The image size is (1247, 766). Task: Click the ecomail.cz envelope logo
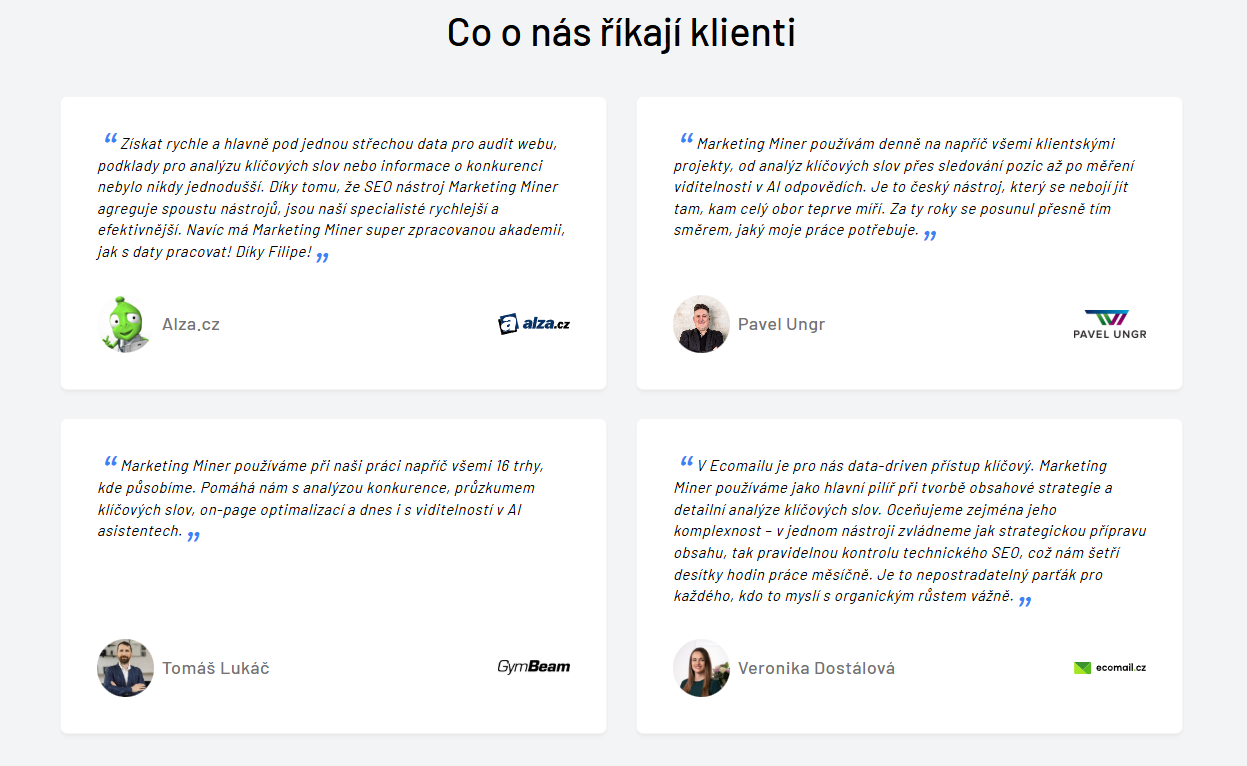1110,667
